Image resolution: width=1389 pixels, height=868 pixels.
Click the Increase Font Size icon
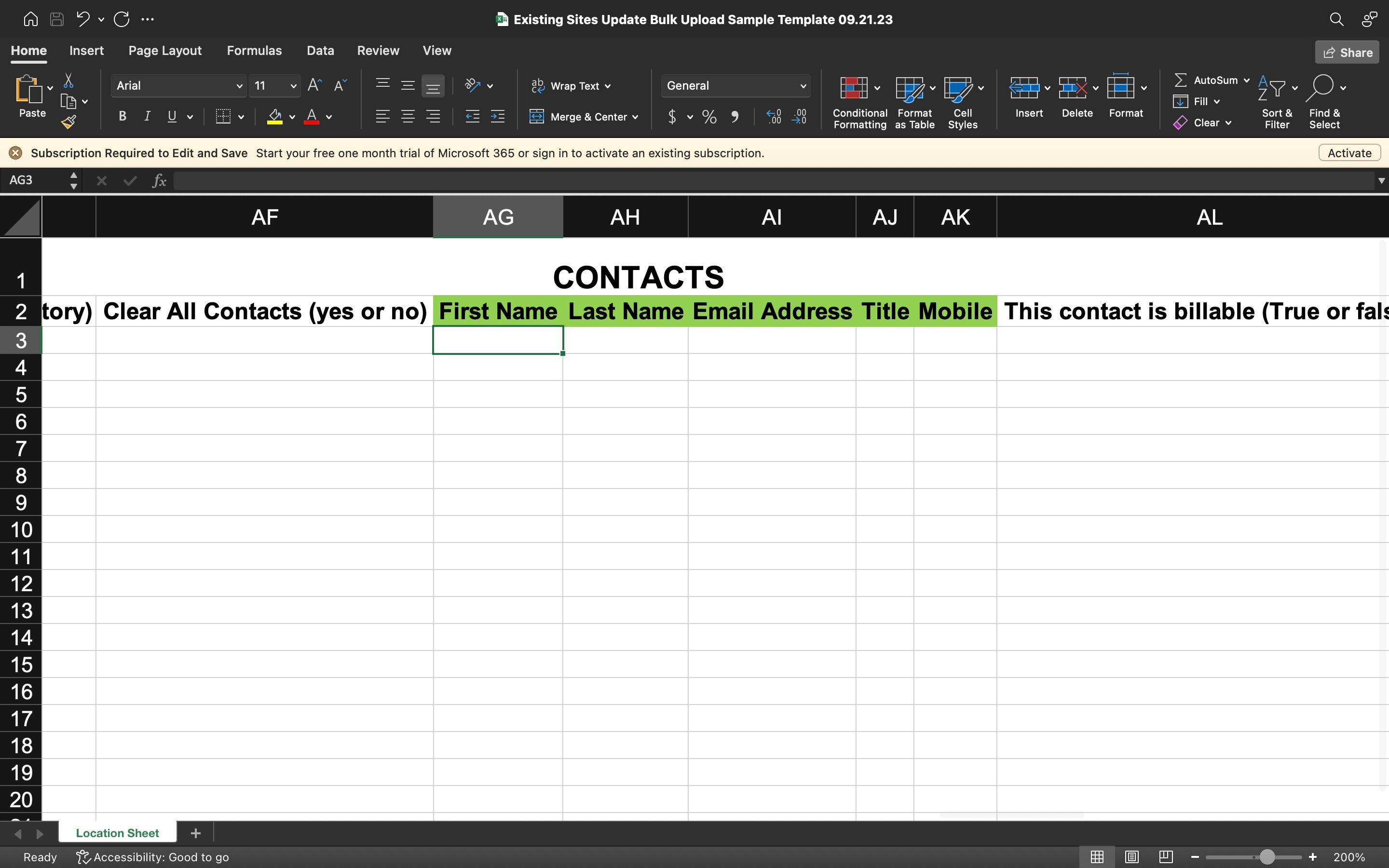pyautogui.click(x=314, y=85)
